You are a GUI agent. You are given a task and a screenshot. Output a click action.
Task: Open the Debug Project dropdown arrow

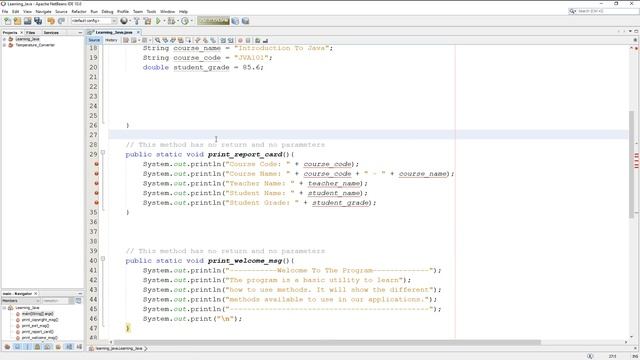[x=178, y=21]
